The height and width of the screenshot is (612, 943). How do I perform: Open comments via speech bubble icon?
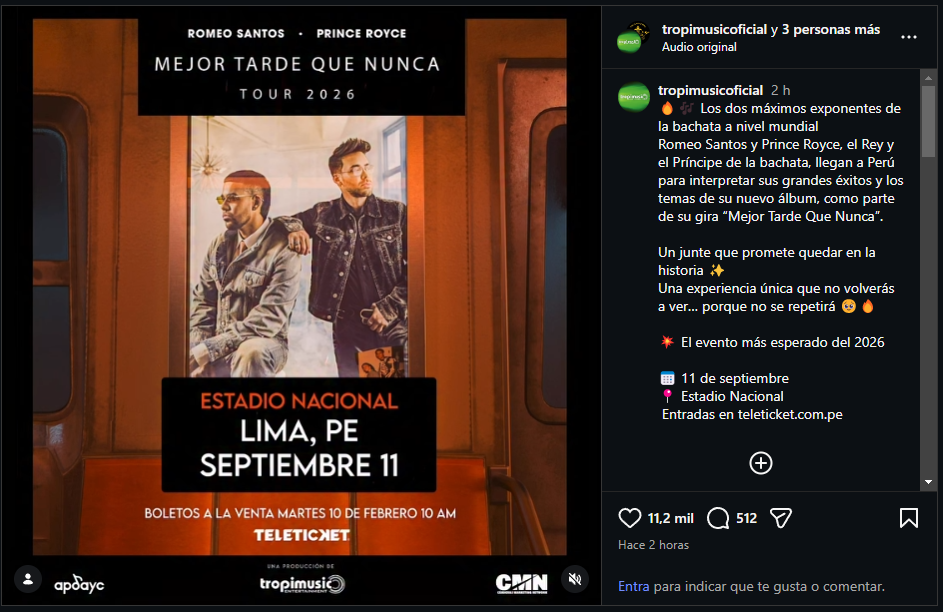(718, 518)
